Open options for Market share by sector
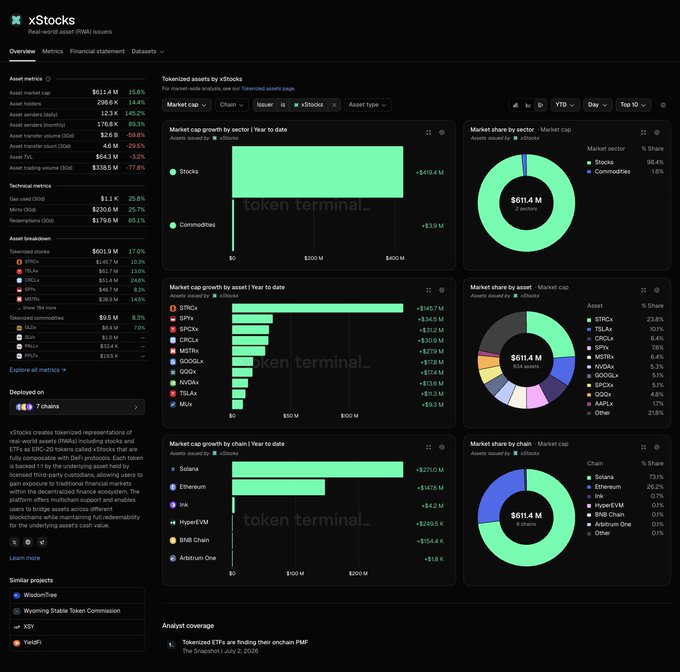Image resolution: width=680 pixels, height=672 pixels. 657,132
